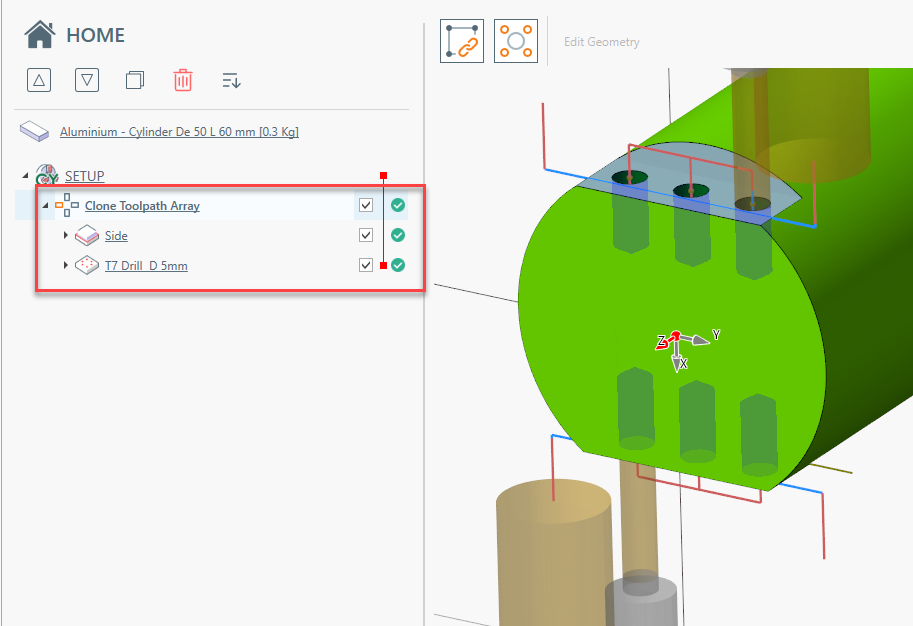Click the sort order icon
This screenshot has width=913, height=626.
[x=231, y=80]
